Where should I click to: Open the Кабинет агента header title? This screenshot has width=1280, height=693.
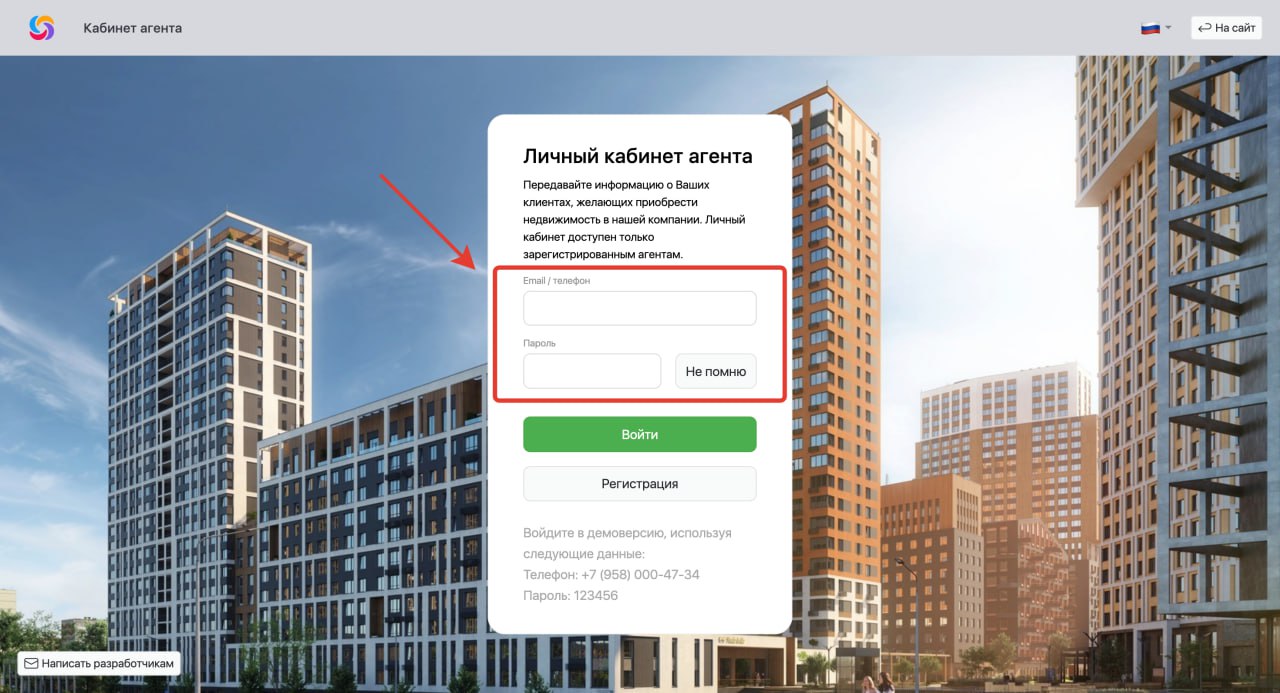click(133, 28)
